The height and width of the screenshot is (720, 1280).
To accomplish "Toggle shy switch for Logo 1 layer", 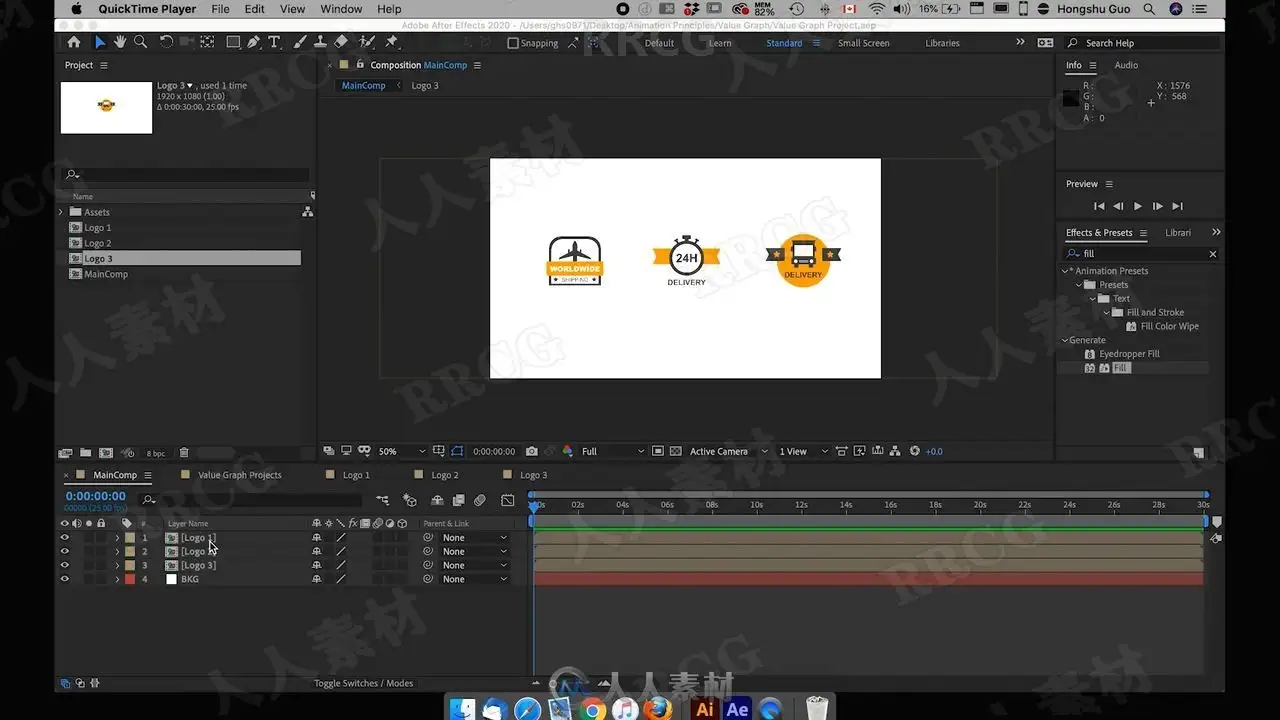I will point(317,538).
